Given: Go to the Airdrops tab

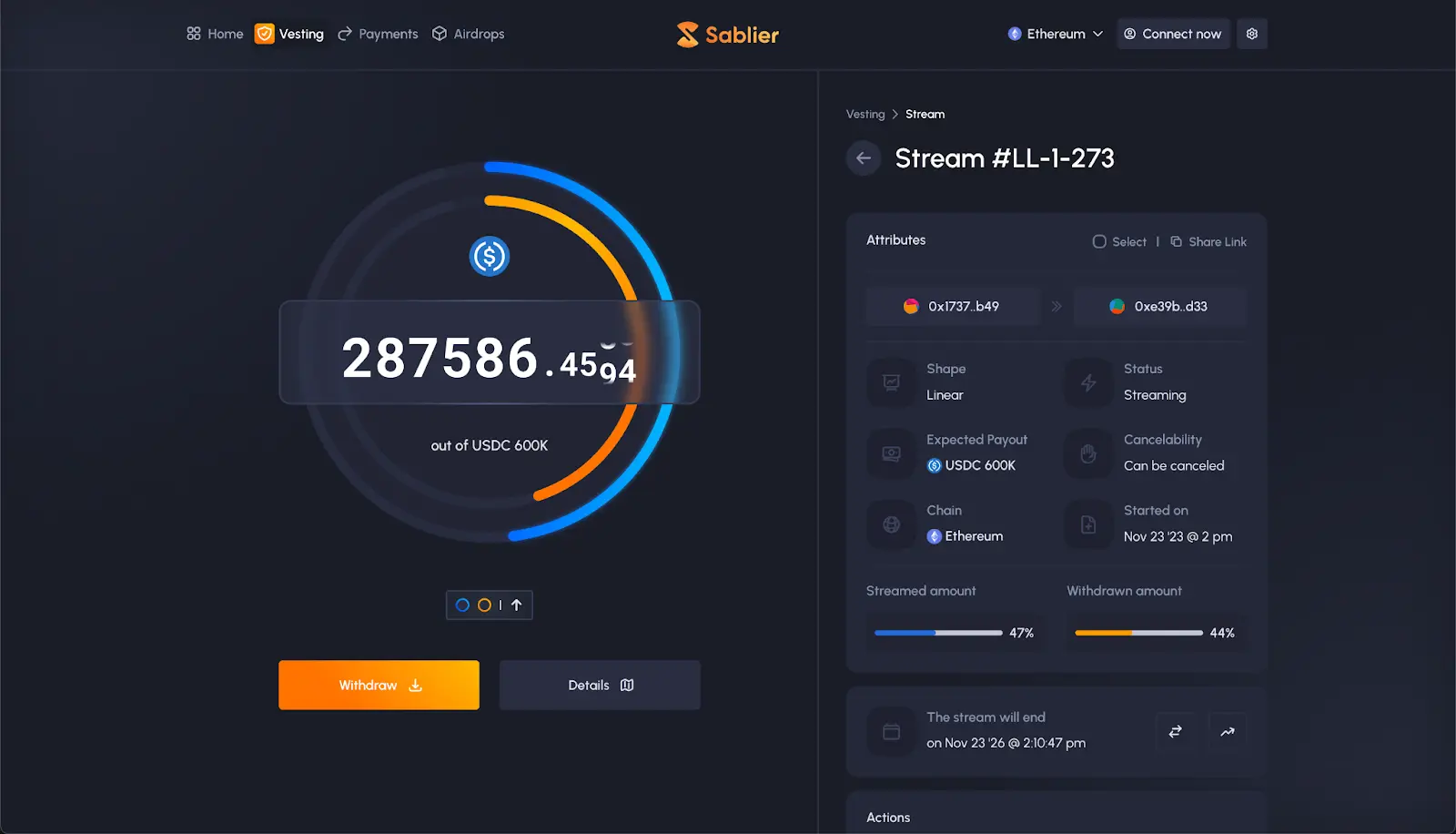Looking at the screenshot, I should click(468, 34).
